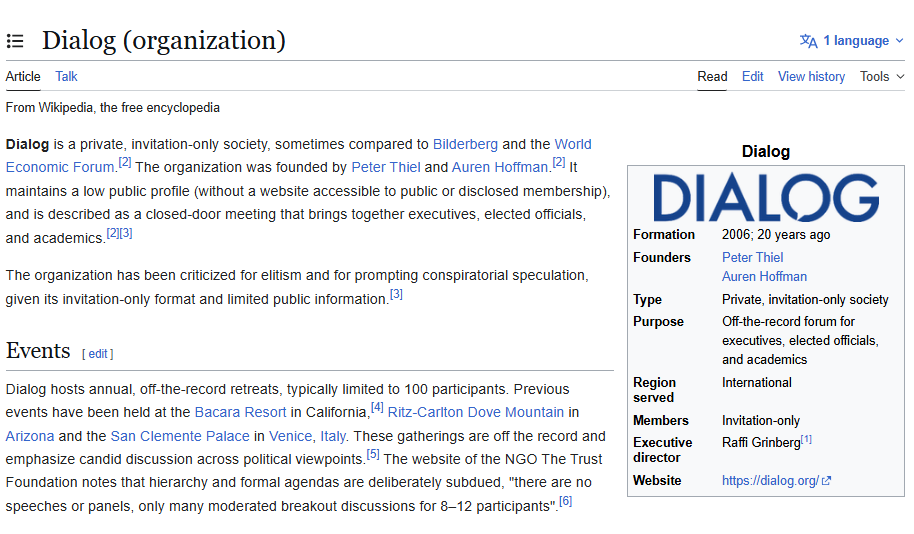Viewport: 914px width, 534px height.
Task: Click the 'International' region value
Action: [757, 382]
